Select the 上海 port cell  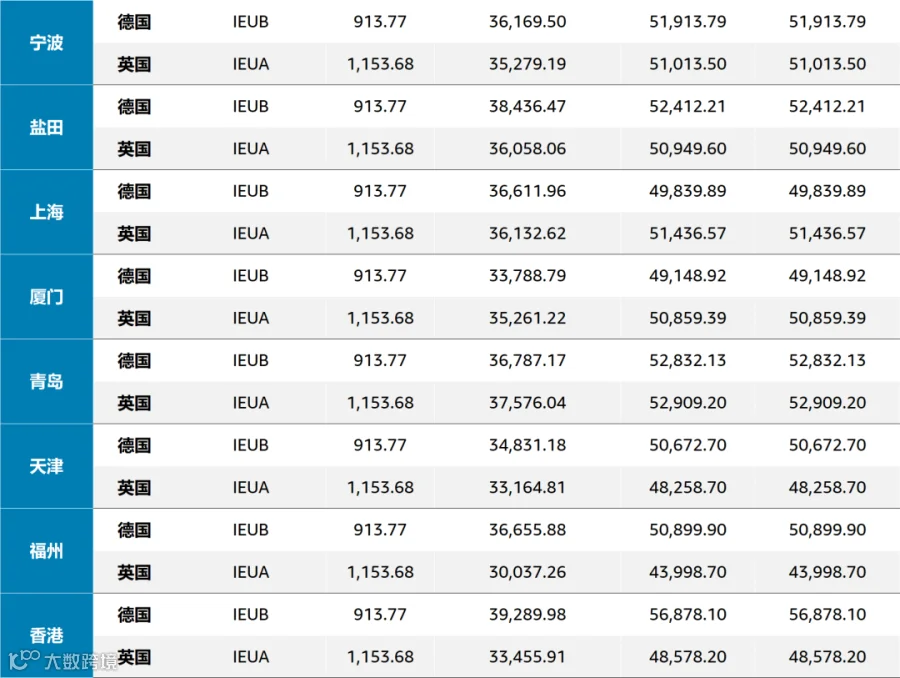(x=46, y=212)
